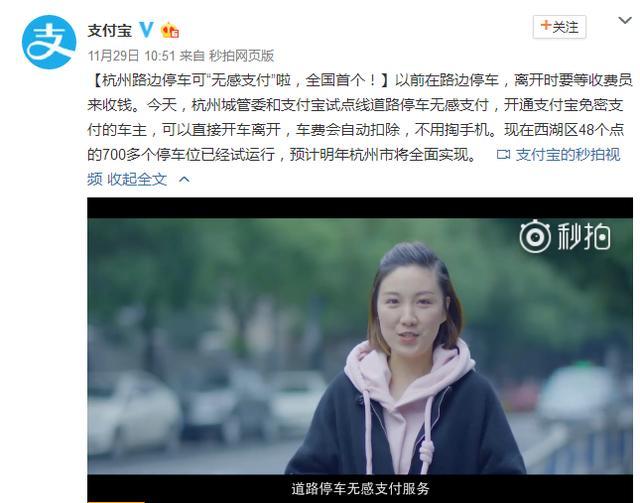Click the orange crown membership badge

170,31
